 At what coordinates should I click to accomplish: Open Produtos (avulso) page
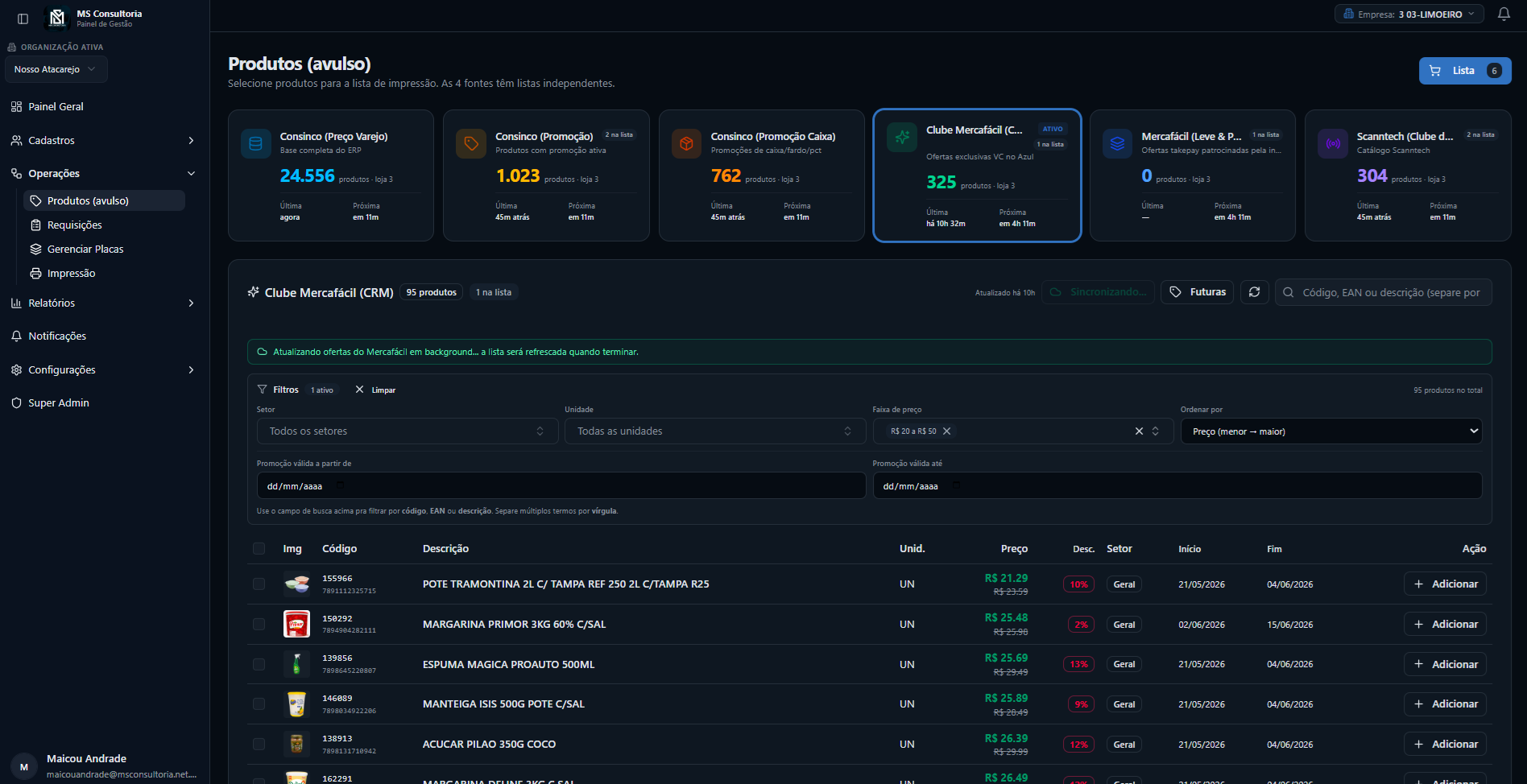[x=105, y=200]
